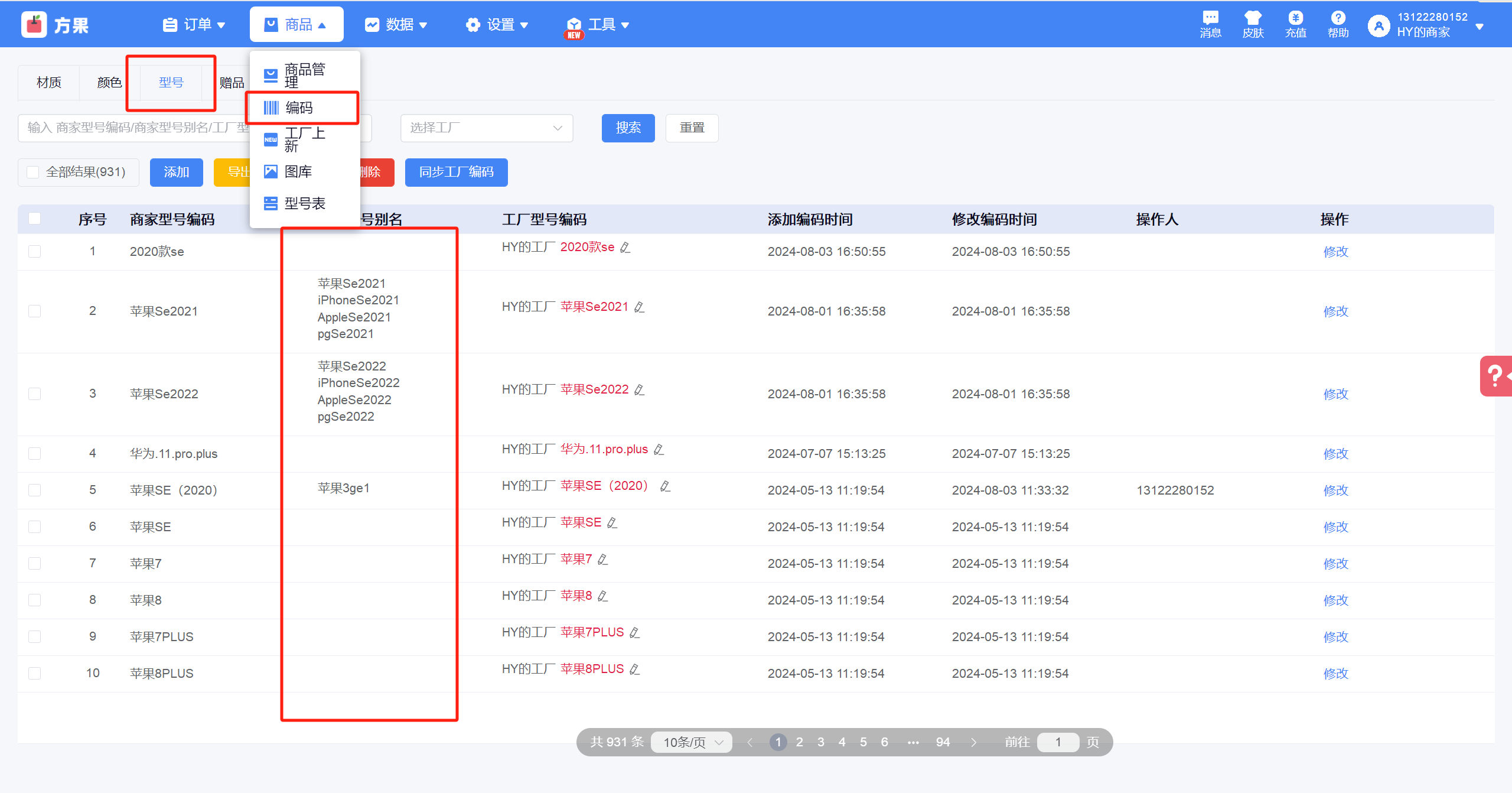This screenshot has height=793, width=1512.
Task: Click edit pencil beside 华为.11.pro.plus factory code
Action: (x=659, y=450)
